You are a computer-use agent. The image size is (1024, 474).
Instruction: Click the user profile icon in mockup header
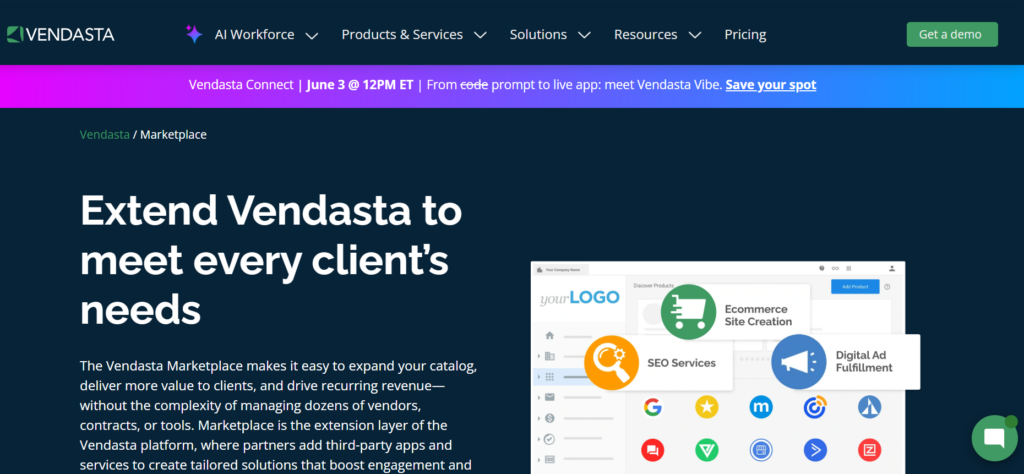(891, 268)
